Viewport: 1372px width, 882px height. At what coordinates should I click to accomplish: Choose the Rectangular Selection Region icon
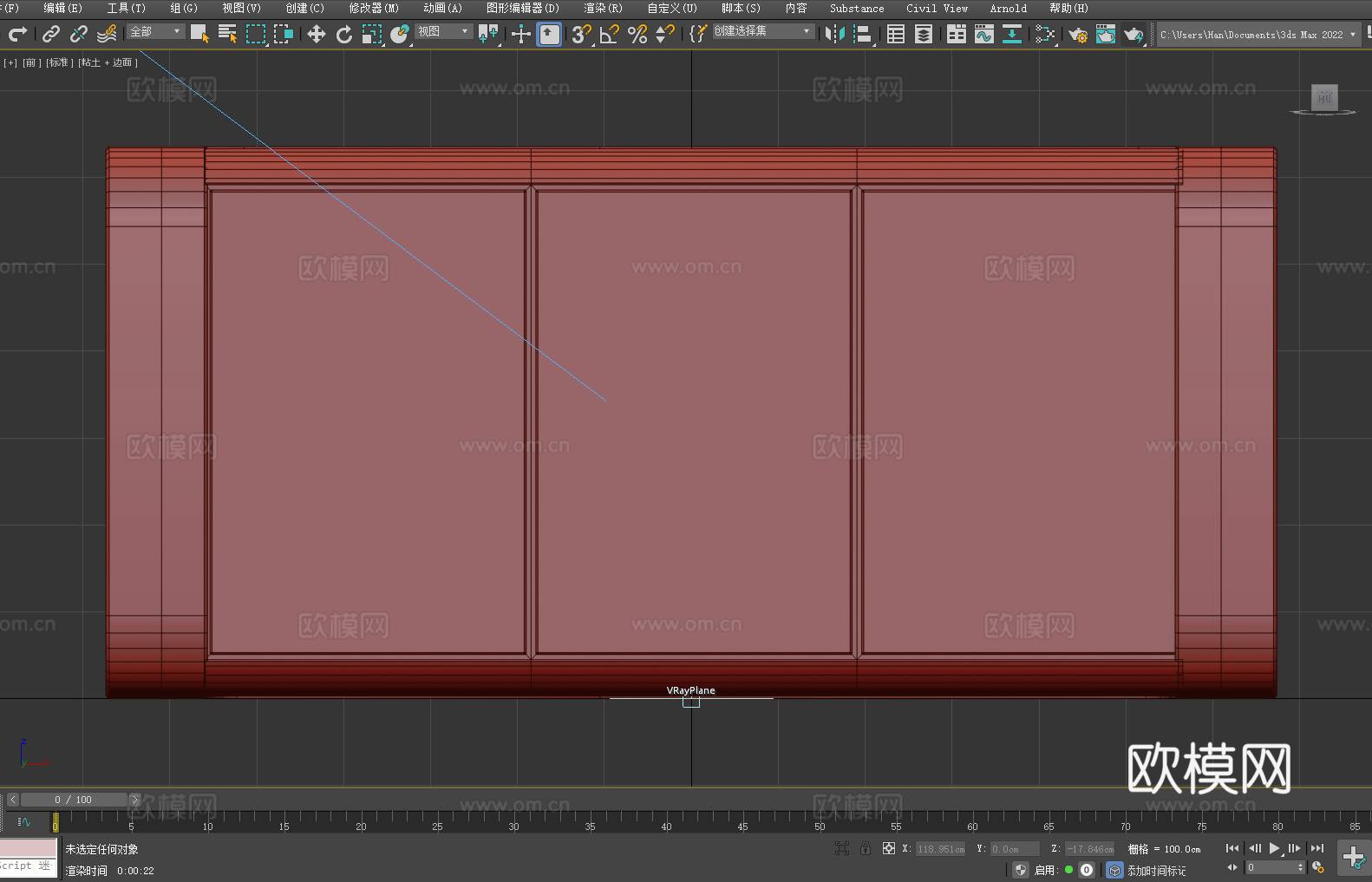tap(256, 34)
